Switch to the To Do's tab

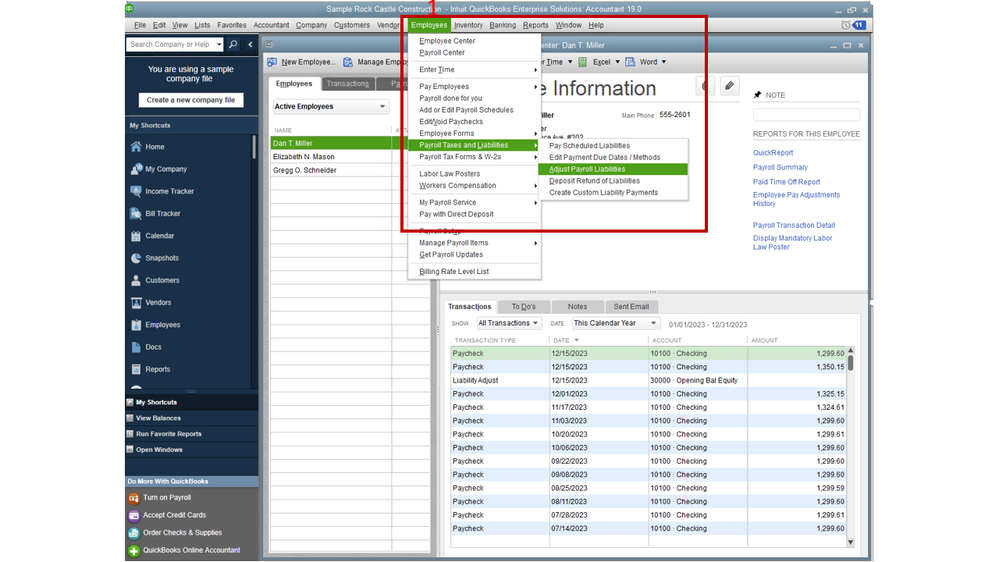[524, 306]
